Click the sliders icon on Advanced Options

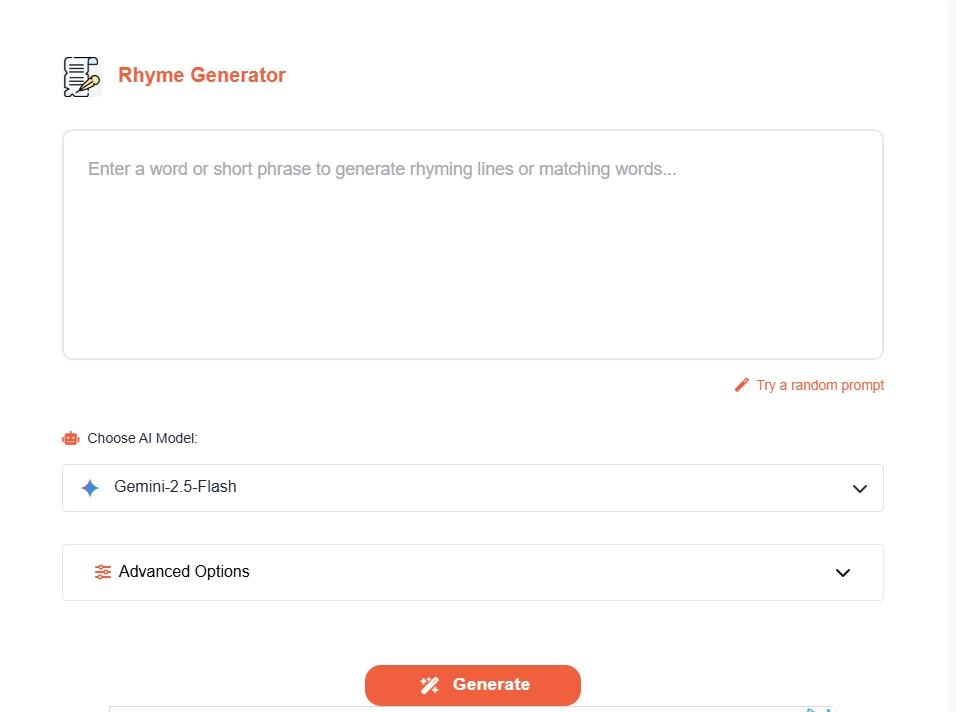point(102,571)
